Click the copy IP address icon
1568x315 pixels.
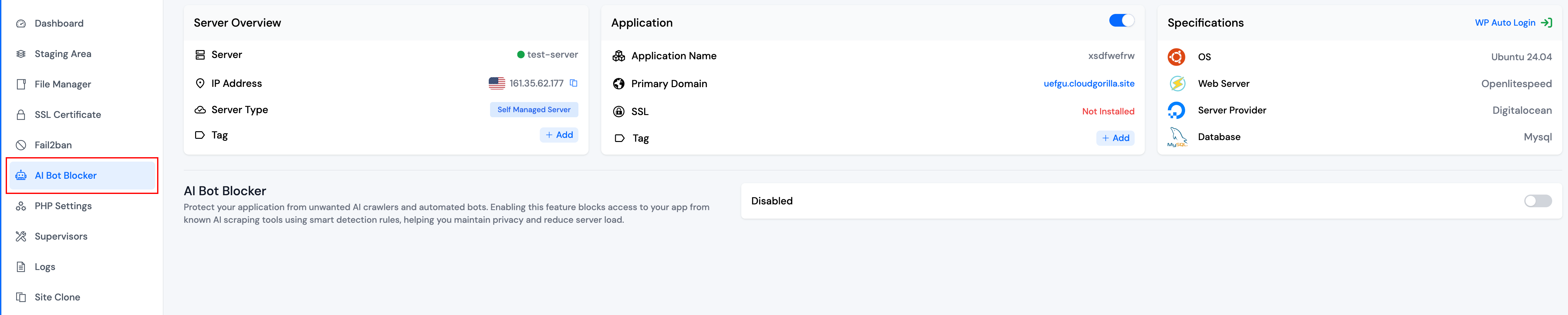(x=573, y=83)
